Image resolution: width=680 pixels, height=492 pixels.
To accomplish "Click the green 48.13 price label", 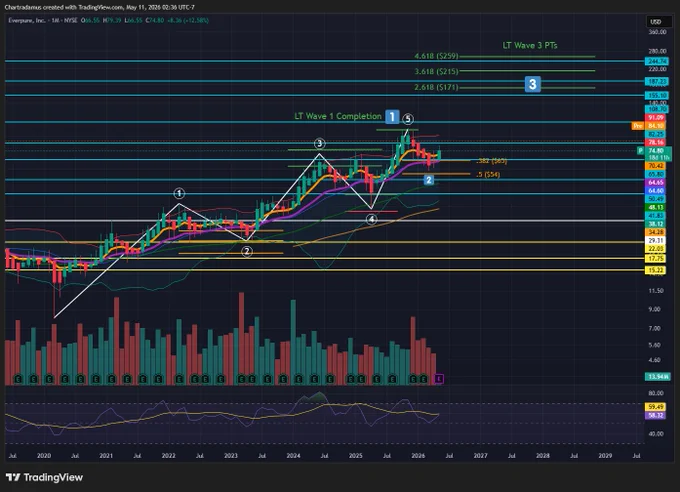I will [656, 207].
